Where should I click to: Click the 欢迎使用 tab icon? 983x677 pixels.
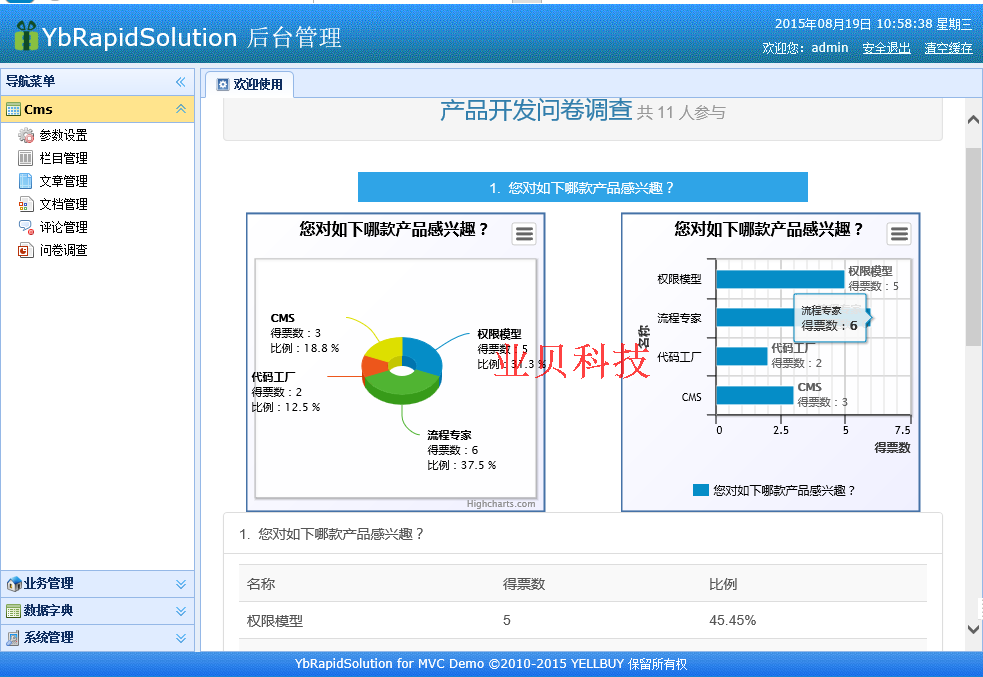coord(223,85)
